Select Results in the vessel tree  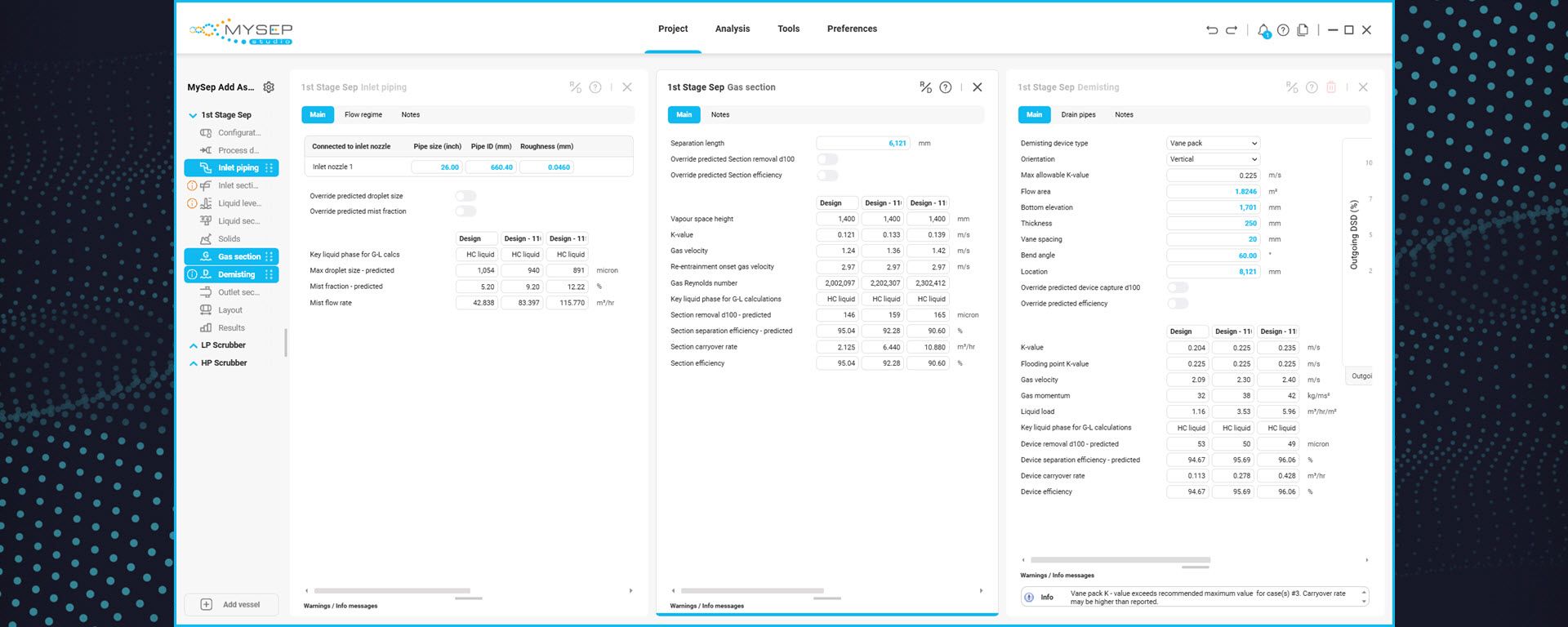pos(231,328)
